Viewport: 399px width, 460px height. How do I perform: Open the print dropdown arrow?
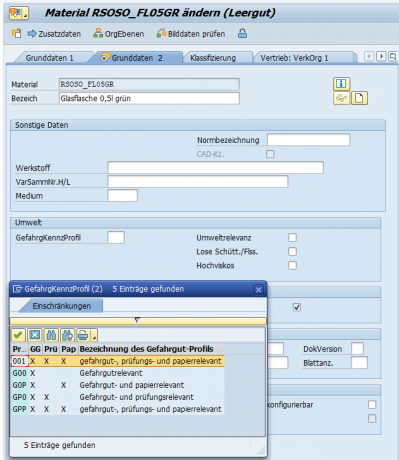94,335
